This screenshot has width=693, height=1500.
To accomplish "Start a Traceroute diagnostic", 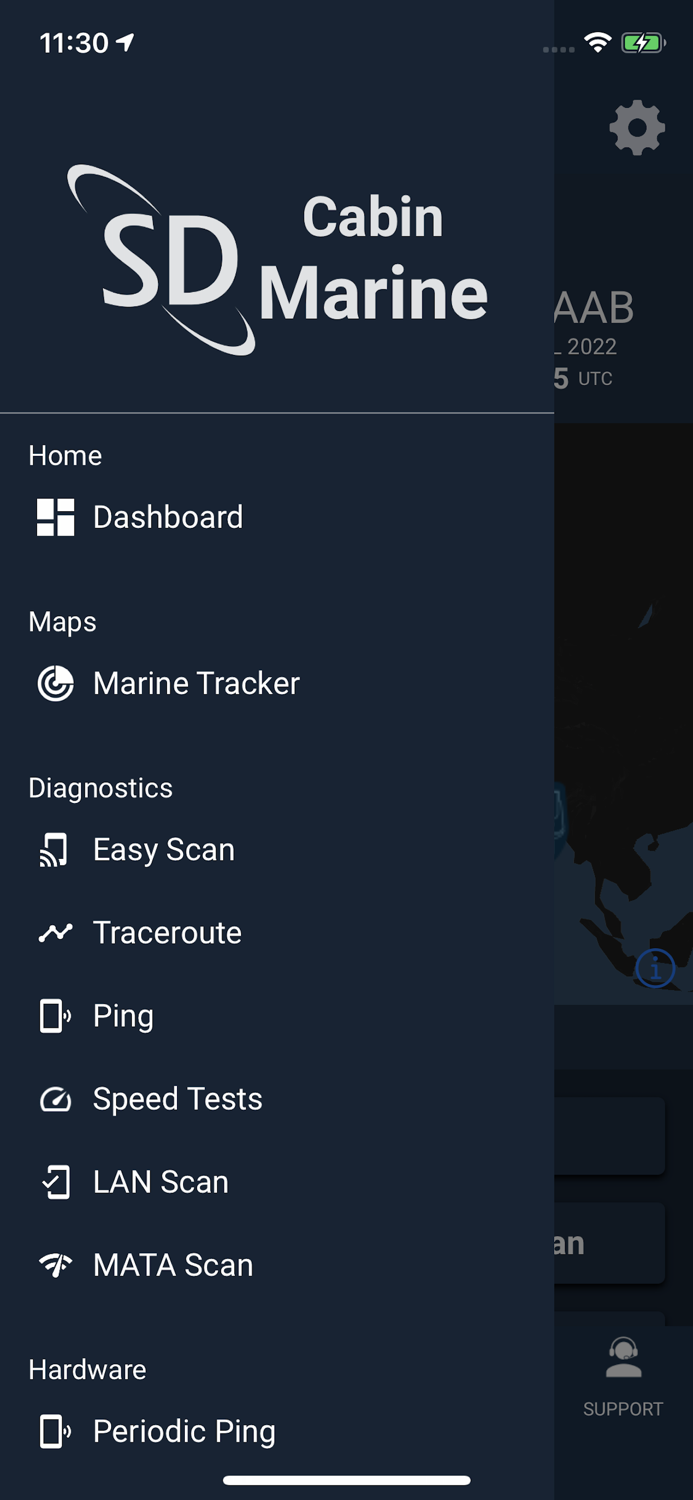I will (x=167, y=932).
